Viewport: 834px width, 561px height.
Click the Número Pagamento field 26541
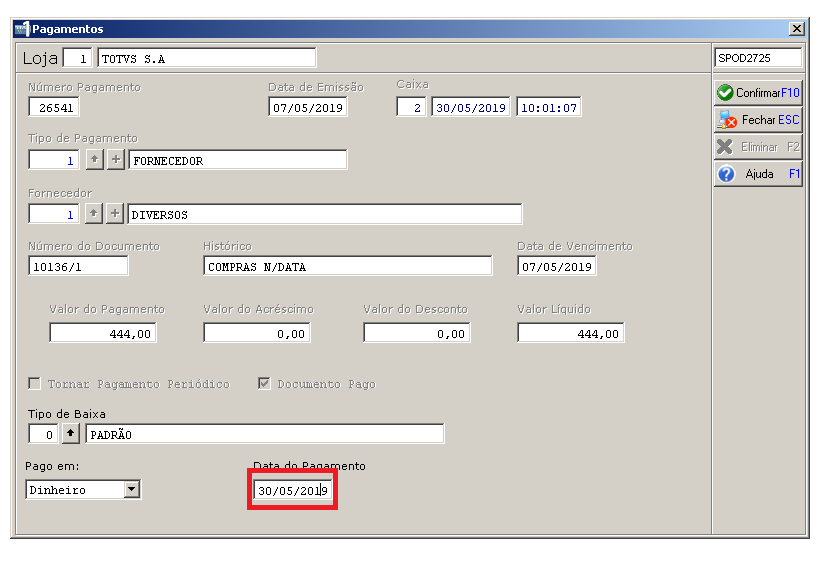click(54, 107)
